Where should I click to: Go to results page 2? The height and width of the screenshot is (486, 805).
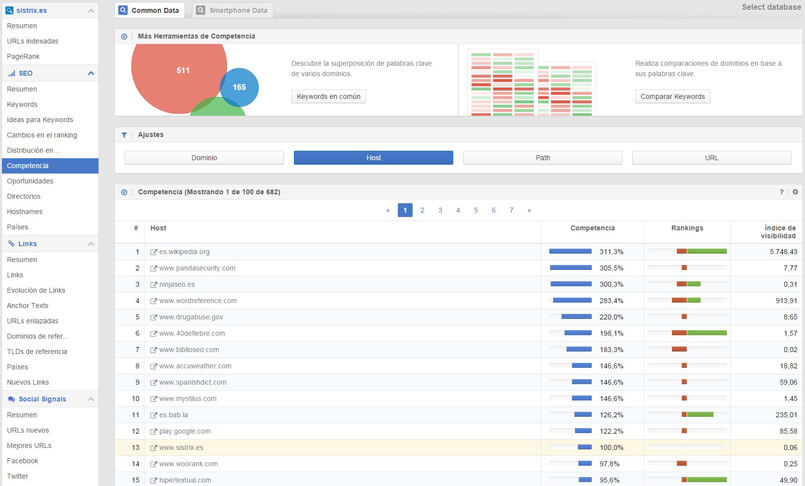point(422,210)
